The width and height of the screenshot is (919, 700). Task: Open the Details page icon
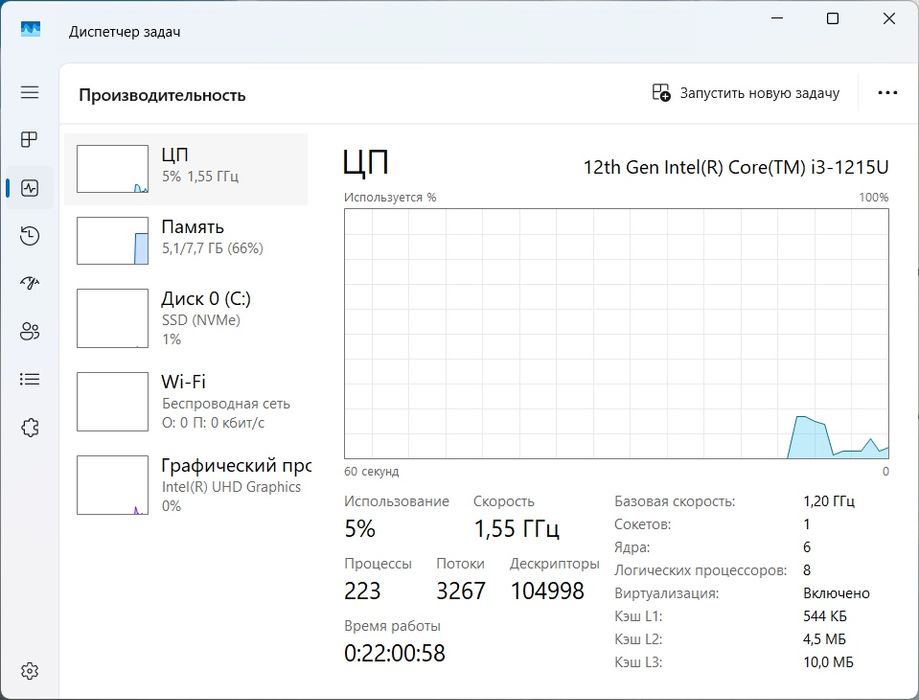30,380
